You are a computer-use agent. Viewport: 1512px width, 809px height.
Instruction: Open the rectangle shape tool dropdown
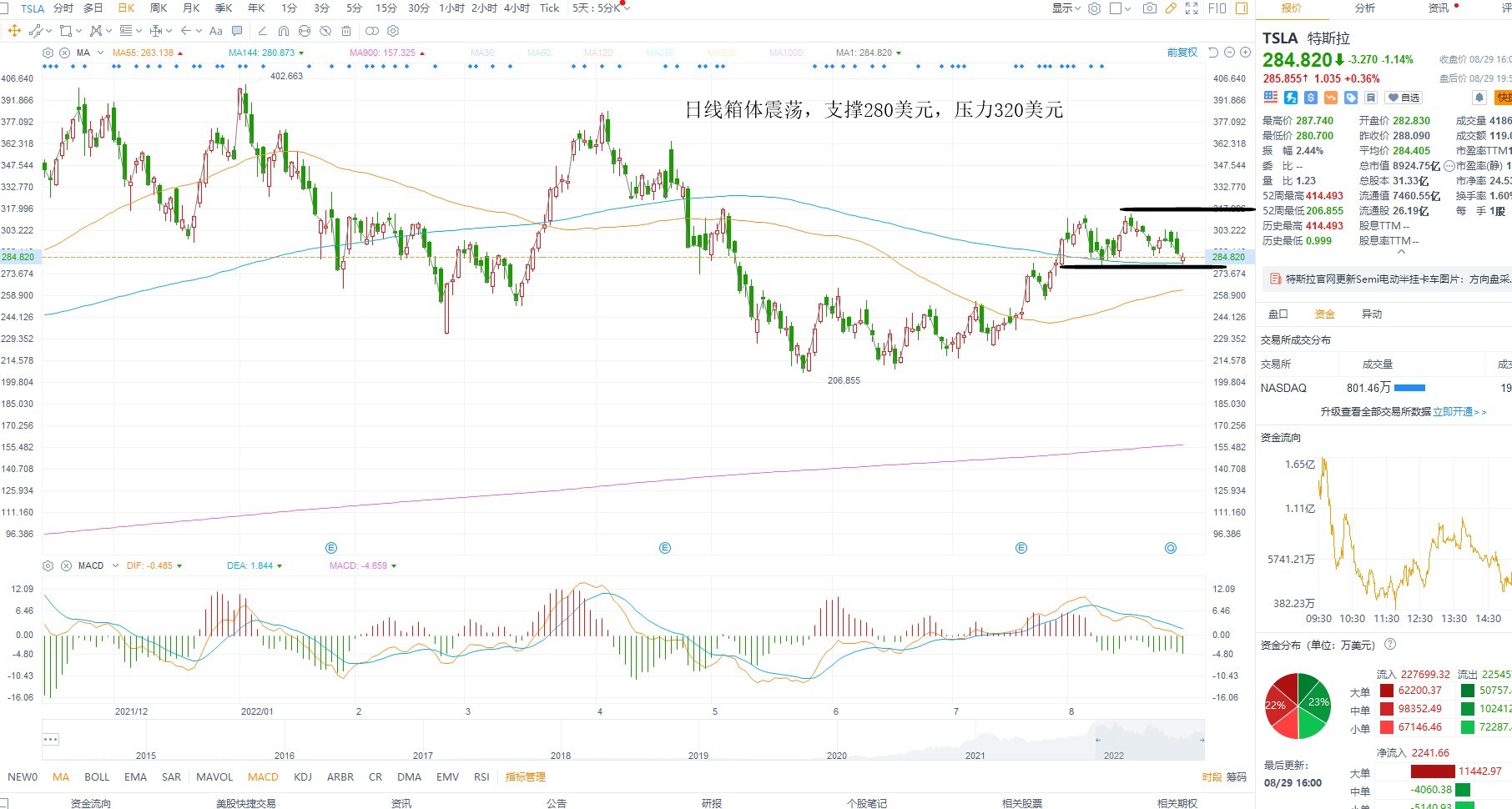pyautogui.click(x=78, y=31)
